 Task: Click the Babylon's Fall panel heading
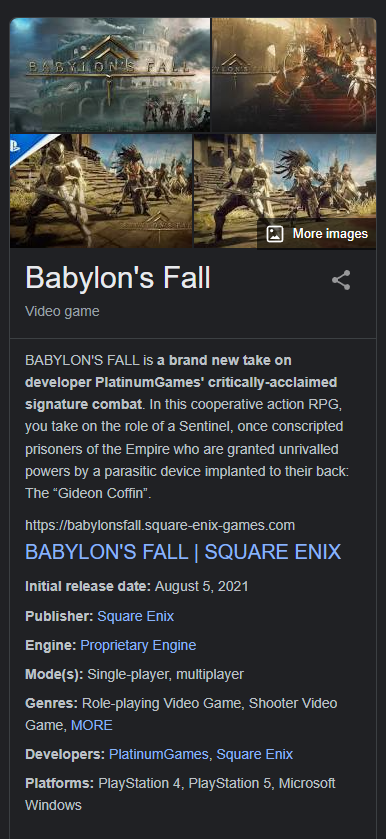tap(118, 278)
